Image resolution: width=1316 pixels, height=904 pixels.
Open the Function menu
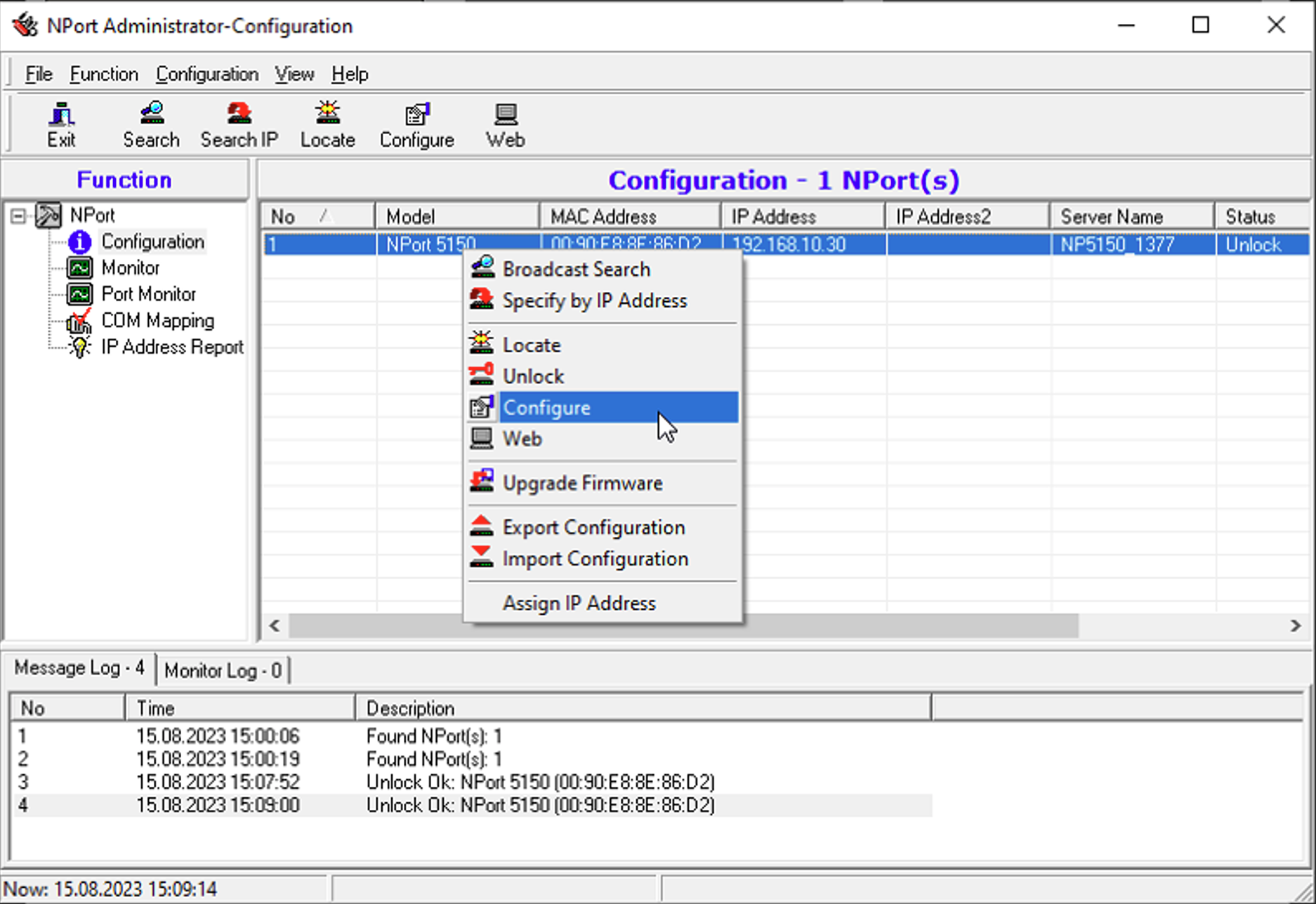(x=104, y=74)
